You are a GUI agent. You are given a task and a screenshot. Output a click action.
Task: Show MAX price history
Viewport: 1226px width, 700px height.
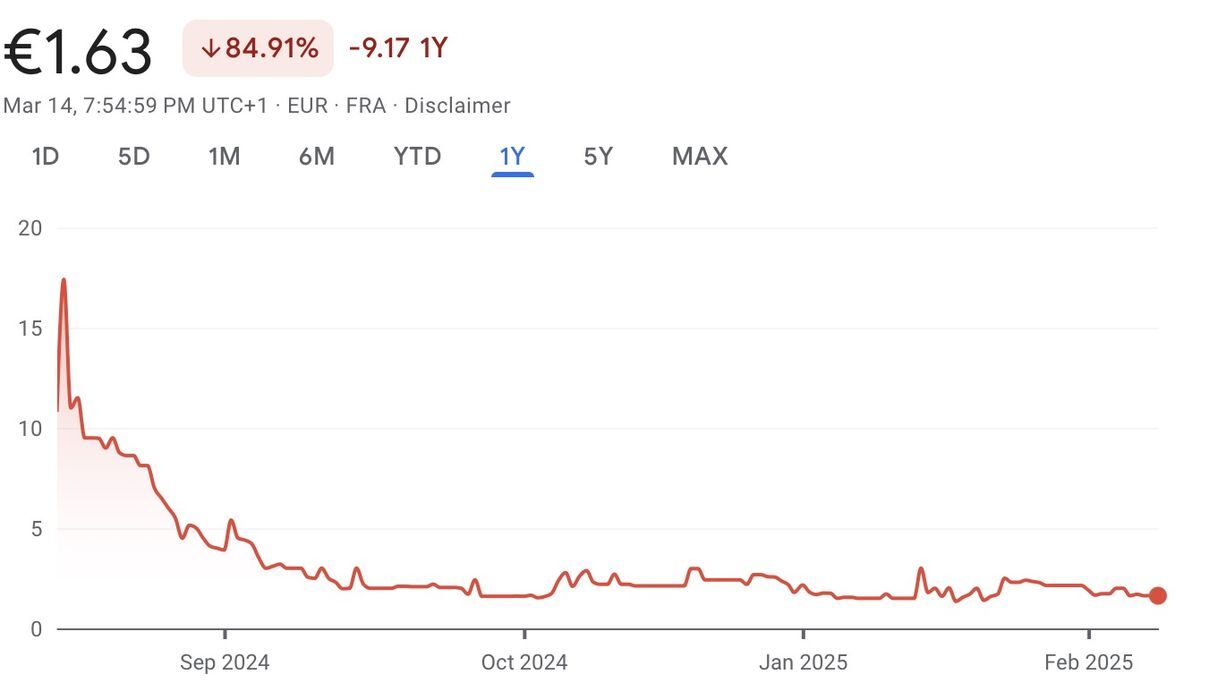(x=700, y=157)
